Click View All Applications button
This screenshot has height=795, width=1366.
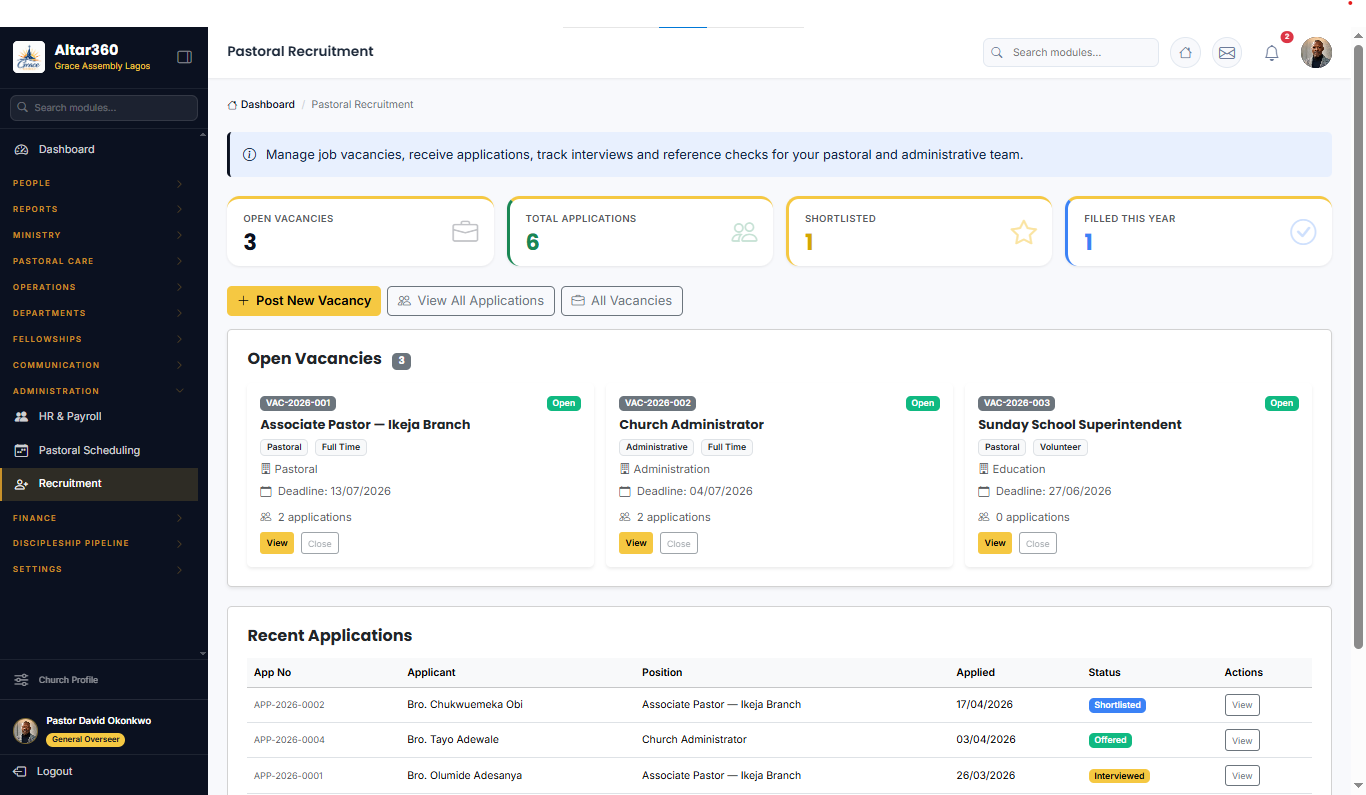pyautogui.click(x=471, y=301)
